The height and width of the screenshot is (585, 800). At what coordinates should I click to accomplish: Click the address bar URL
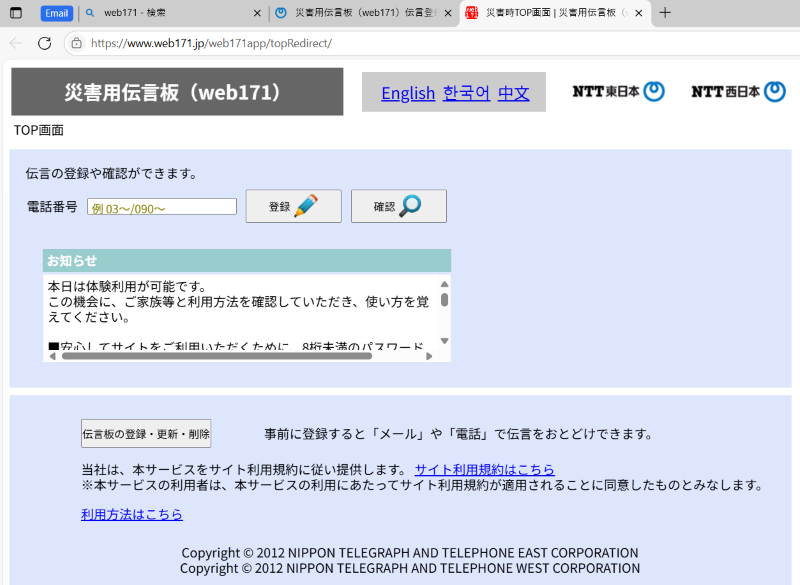[x=211, y=43]
